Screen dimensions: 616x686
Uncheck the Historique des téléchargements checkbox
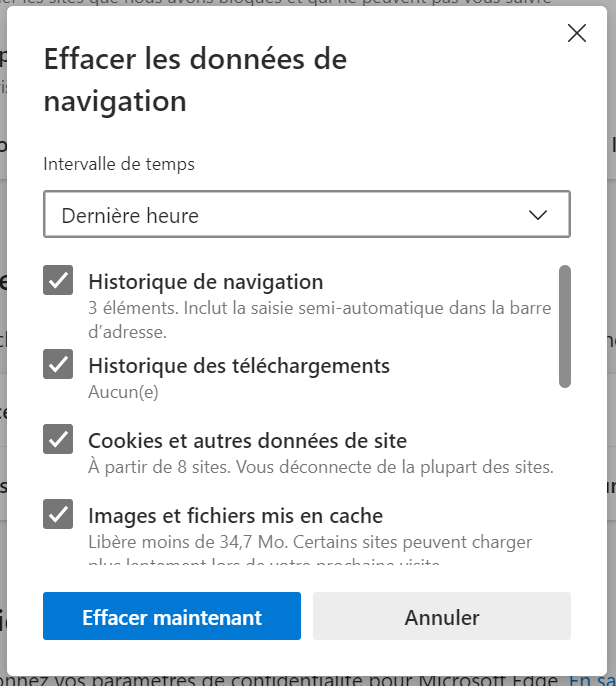58,365
